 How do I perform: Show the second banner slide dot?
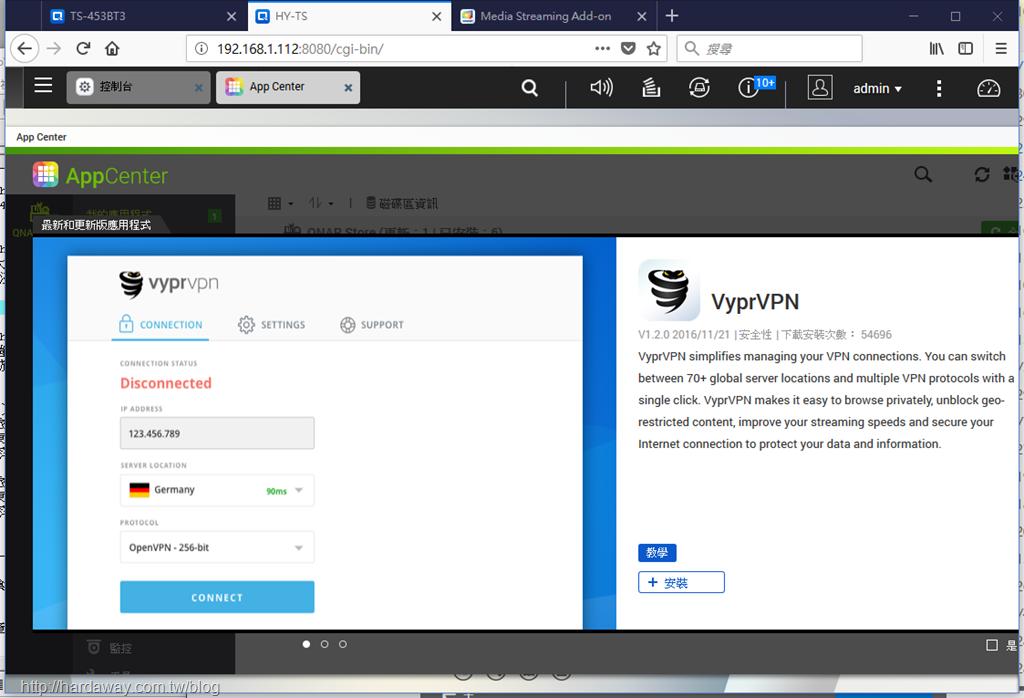tap(325, 644)
